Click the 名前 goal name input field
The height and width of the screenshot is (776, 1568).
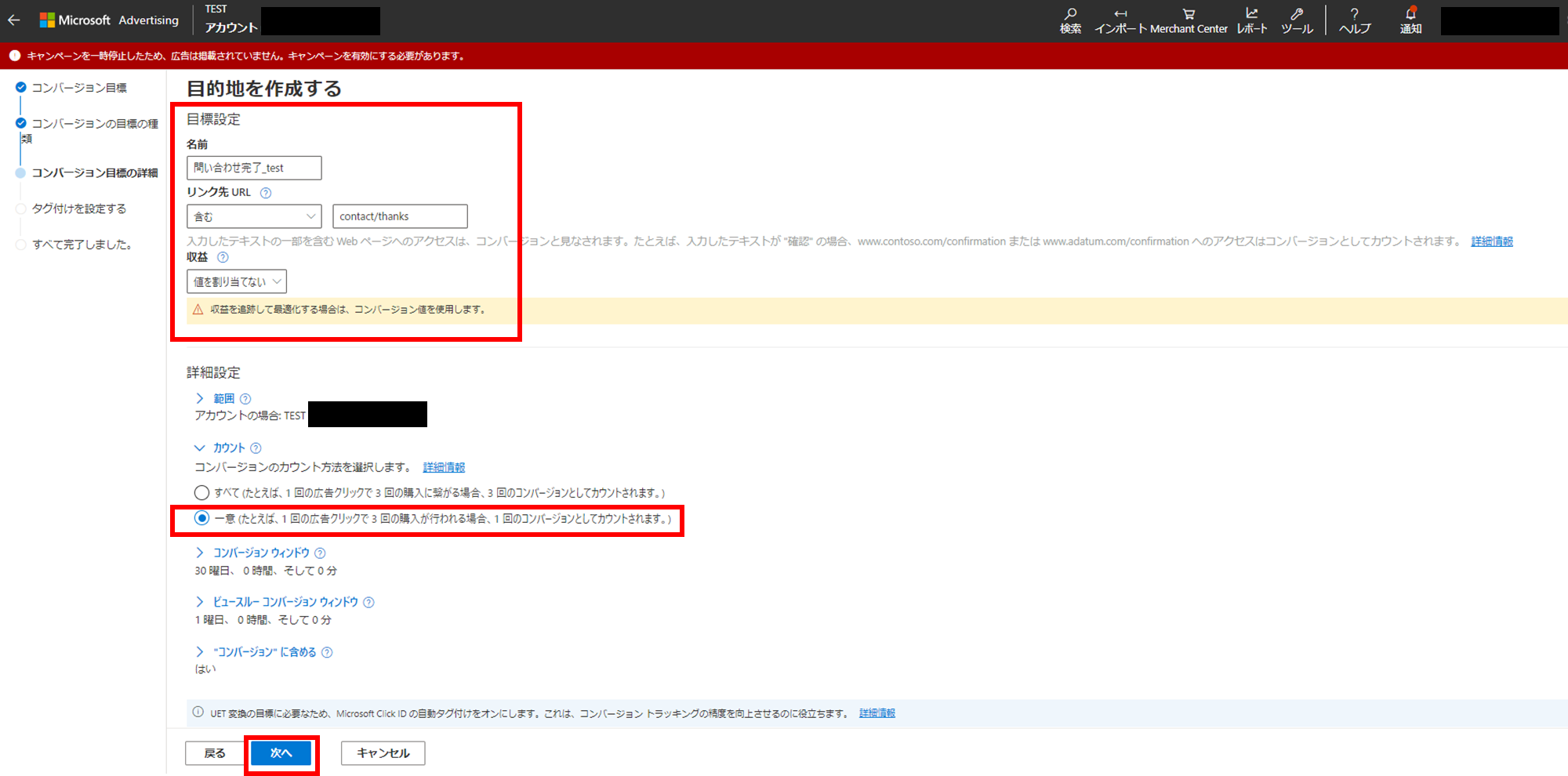pyautogui.click(x=254, y=168)
